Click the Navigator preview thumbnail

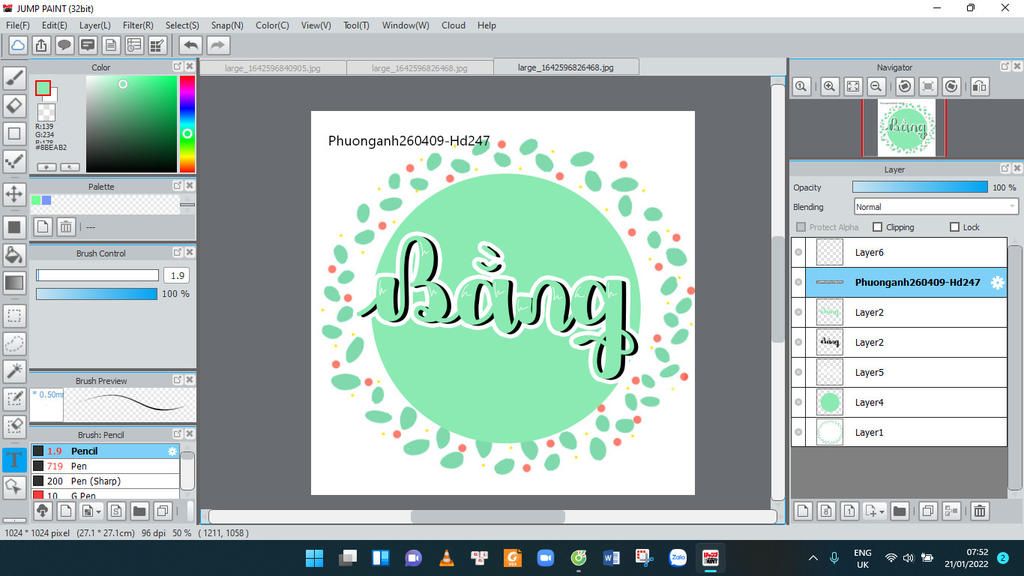point(906,128)
